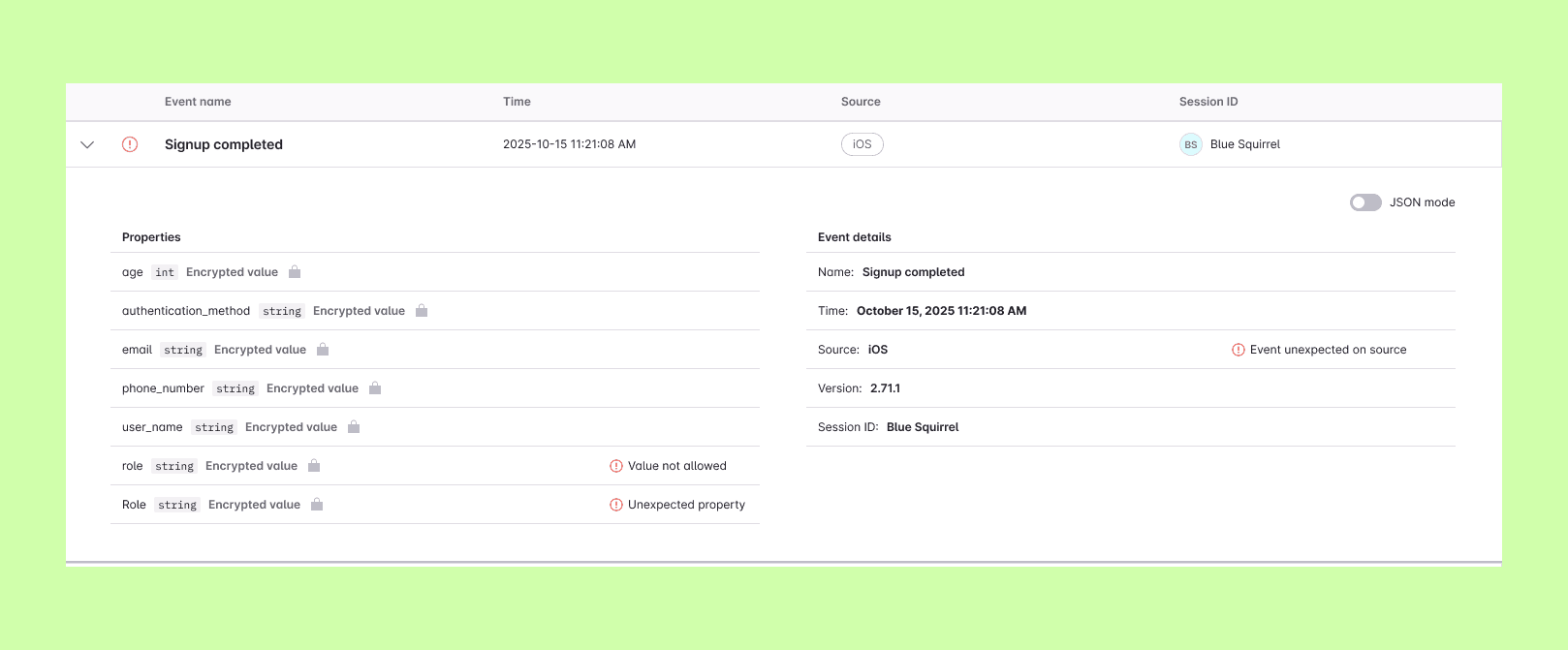Screen dimensions: 1568x650
Task: Collapse the Signup completed event row
Action: pyautogui.click(x=87, y=144)
